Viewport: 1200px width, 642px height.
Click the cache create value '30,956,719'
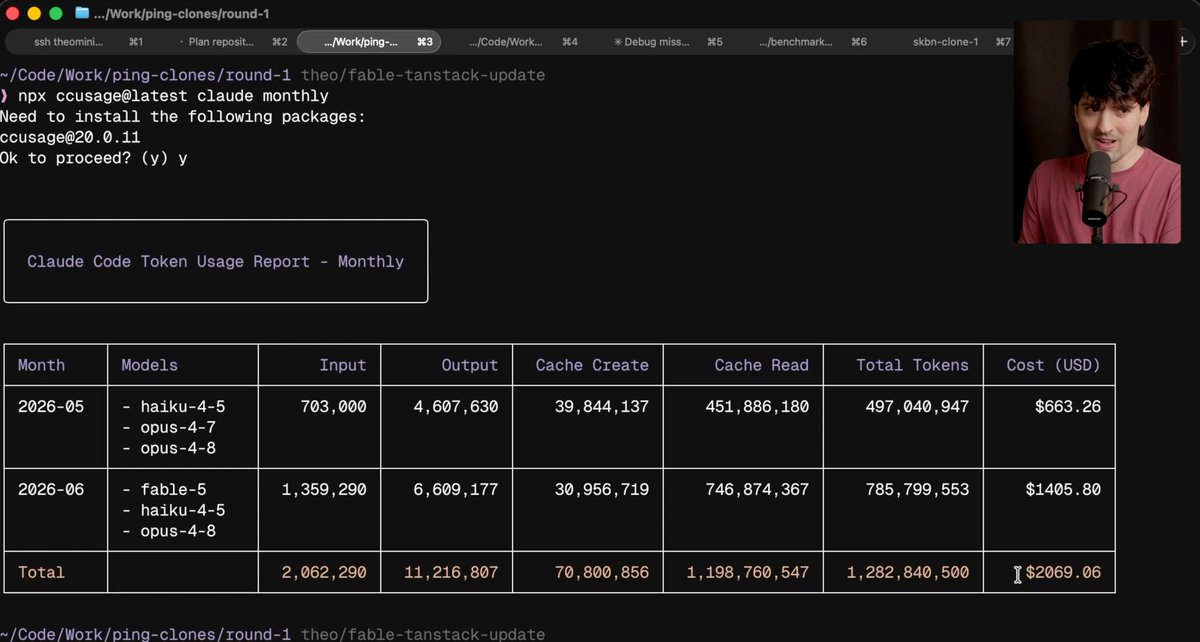tap(602, 490)
